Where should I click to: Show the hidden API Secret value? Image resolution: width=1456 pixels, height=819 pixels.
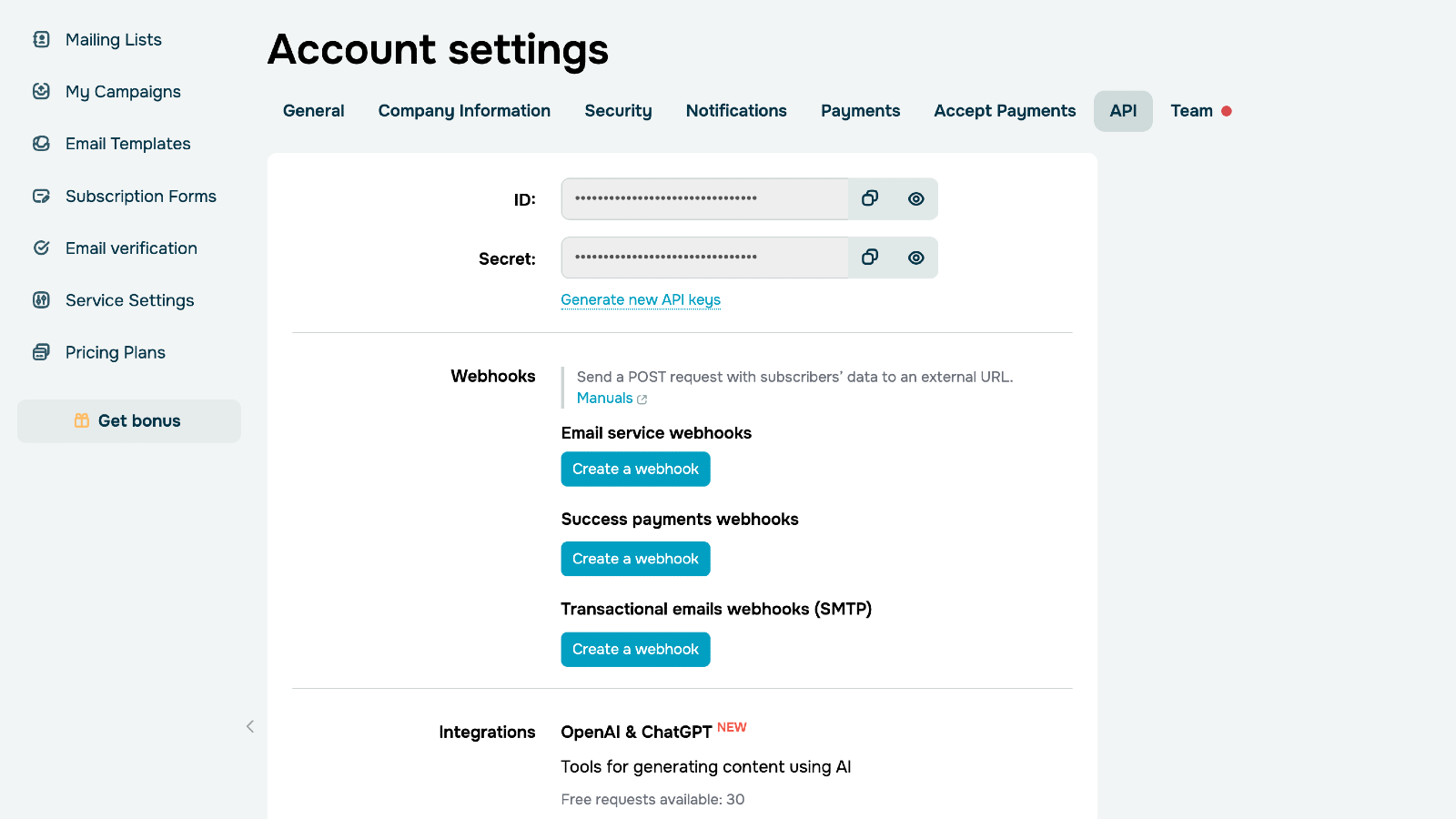[915, 258]
